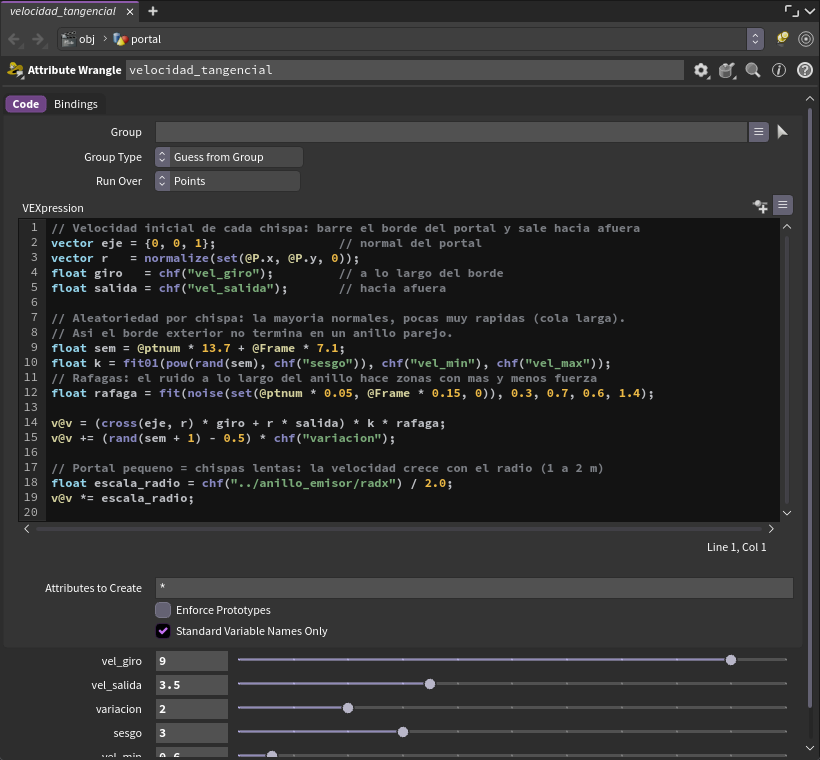Click the Attributes to Create field
Screen dimensions: 820x760
[474, 588]
